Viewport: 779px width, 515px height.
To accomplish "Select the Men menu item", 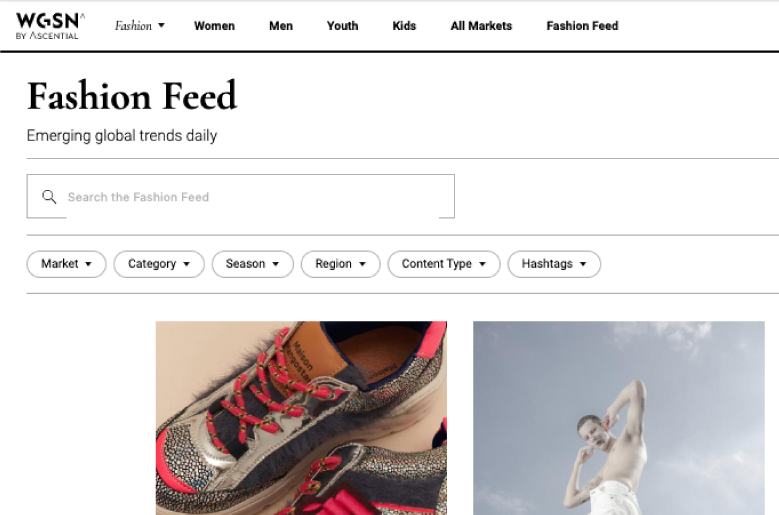I will [x=281, y=26].
